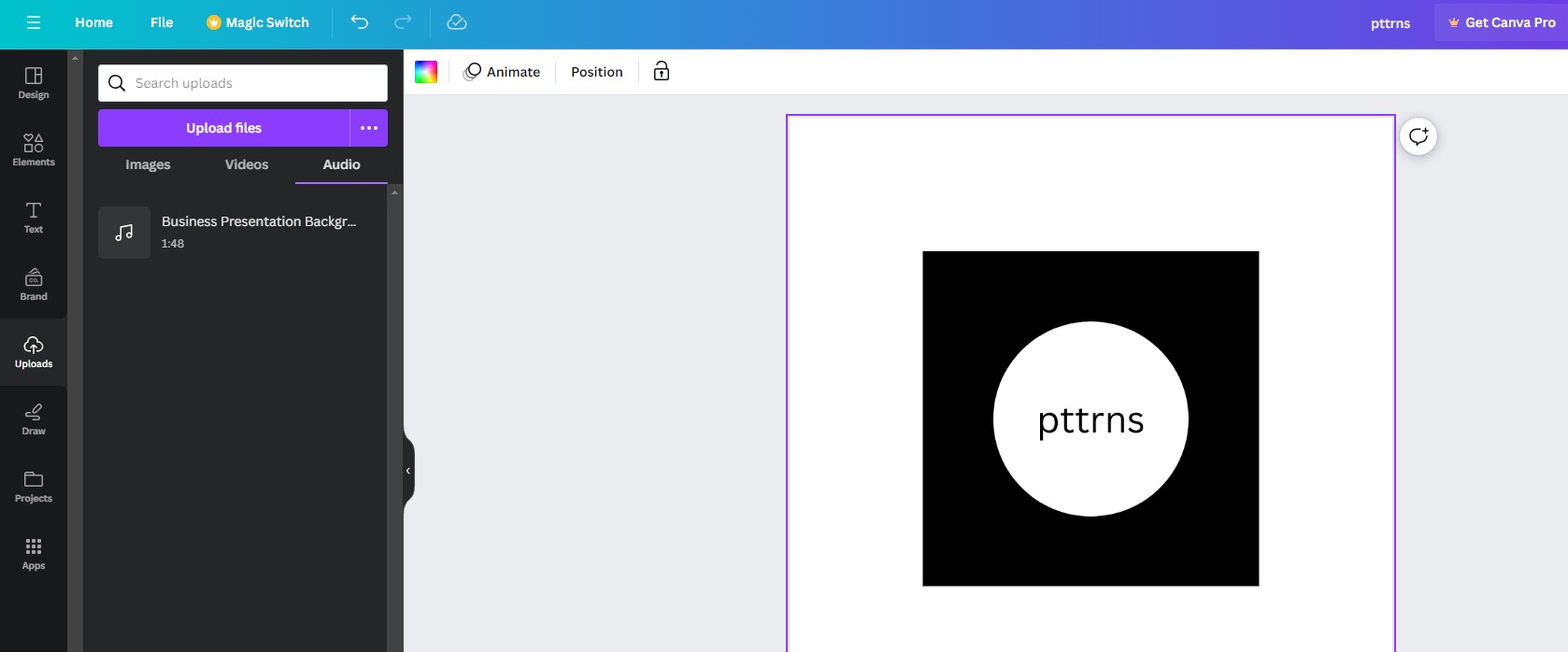Click the search magnifier icon
Screen dimensions: 1568x652
click(117, 83)
